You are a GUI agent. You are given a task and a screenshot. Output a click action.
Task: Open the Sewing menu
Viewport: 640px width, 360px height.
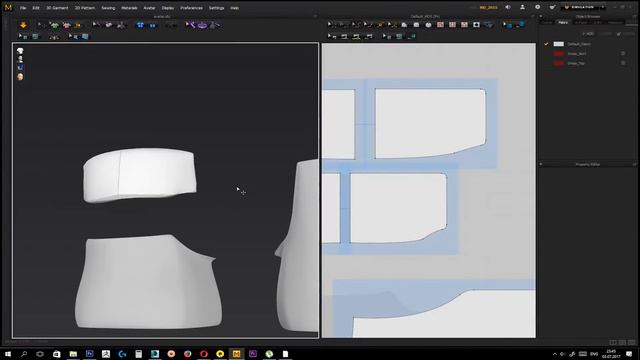tap(108, 8)
